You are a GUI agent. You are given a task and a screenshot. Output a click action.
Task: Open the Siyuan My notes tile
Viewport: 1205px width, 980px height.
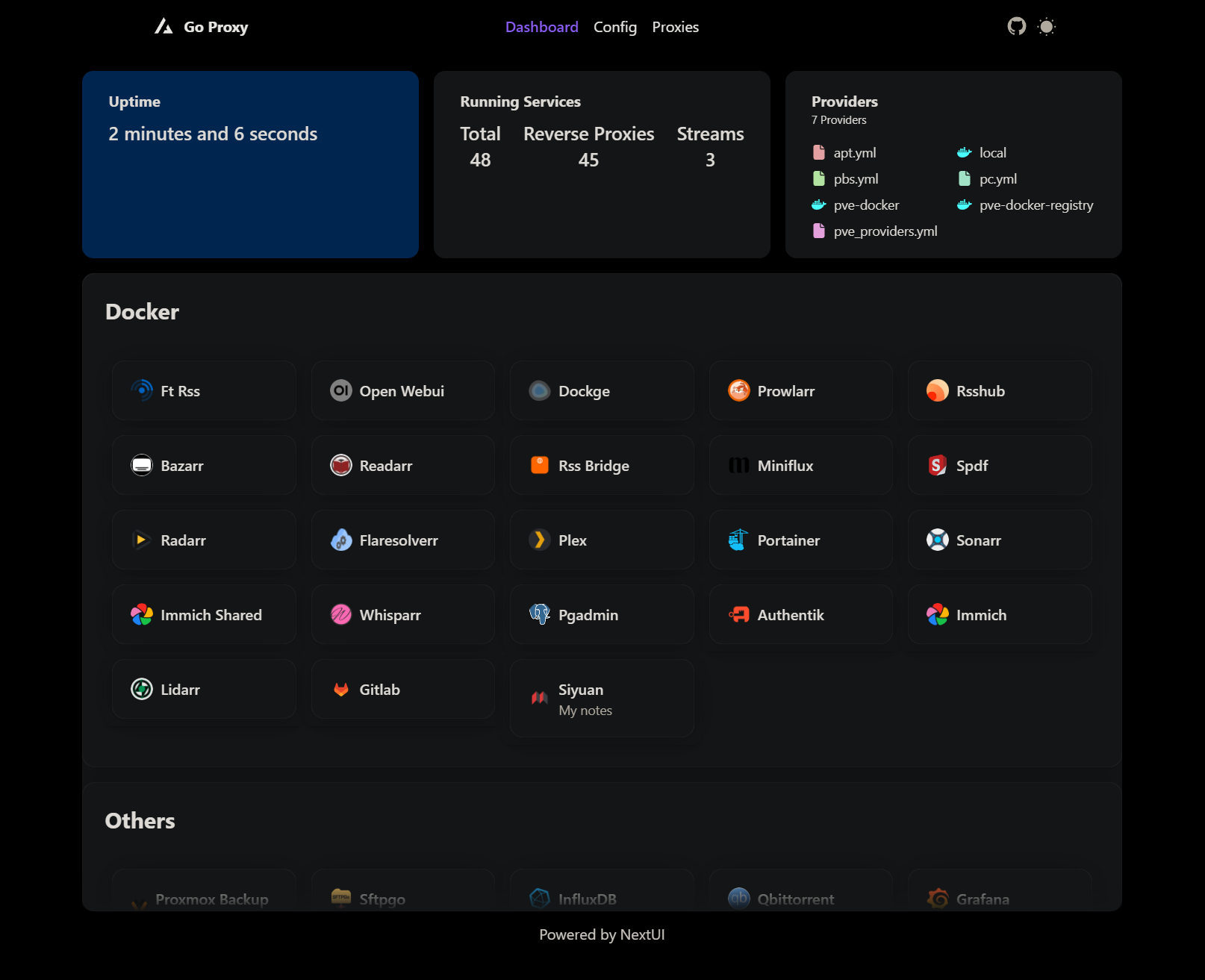(602, 698)
